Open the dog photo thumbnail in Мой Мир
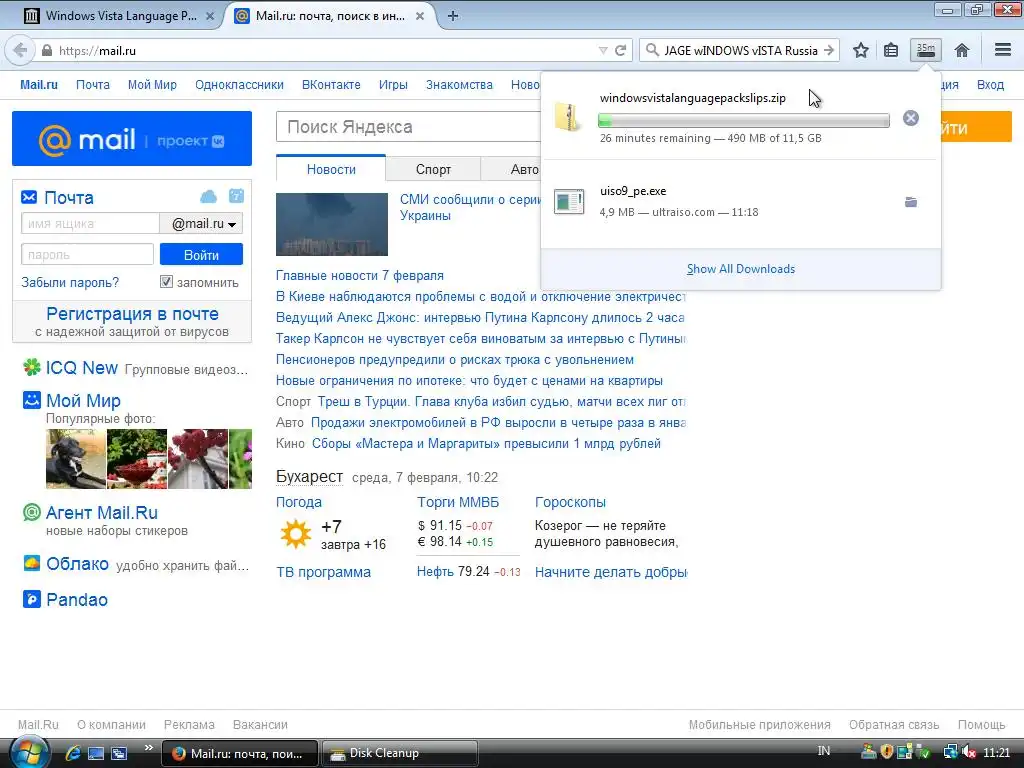 click(x=76, y=458)
